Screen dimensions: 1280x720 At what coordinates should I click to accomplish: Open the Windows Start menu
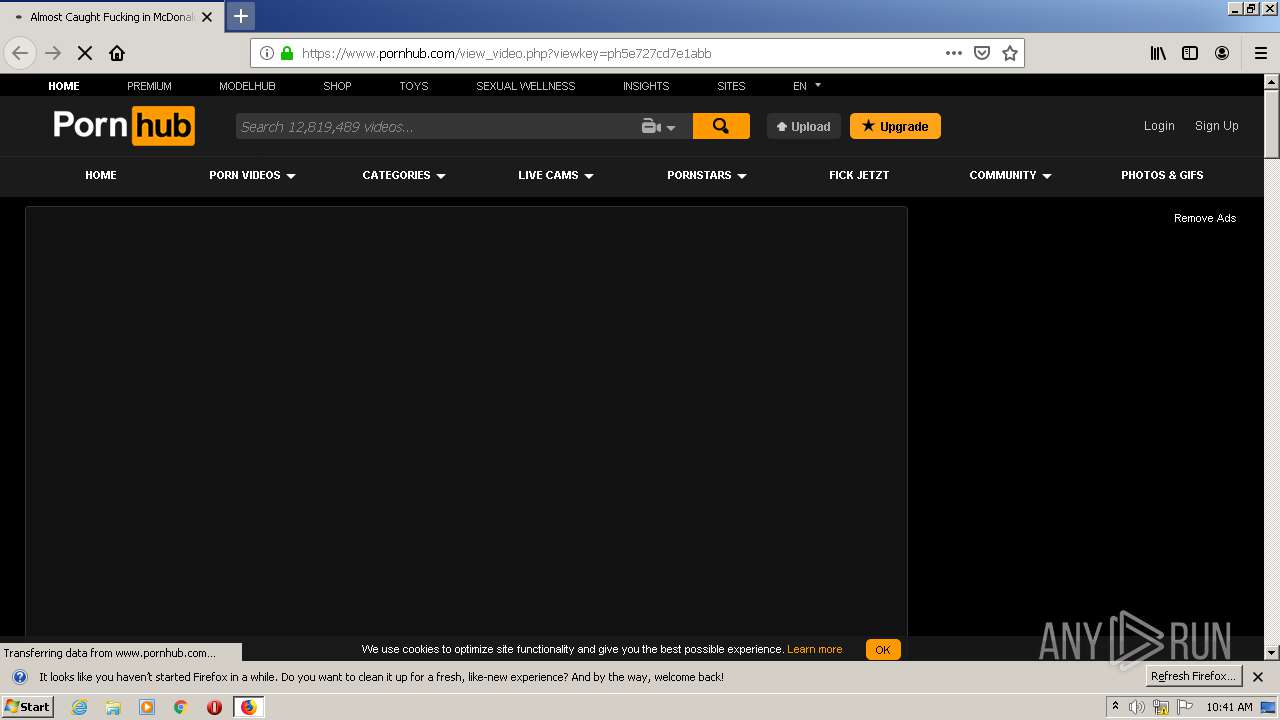(x=27, y=707)
